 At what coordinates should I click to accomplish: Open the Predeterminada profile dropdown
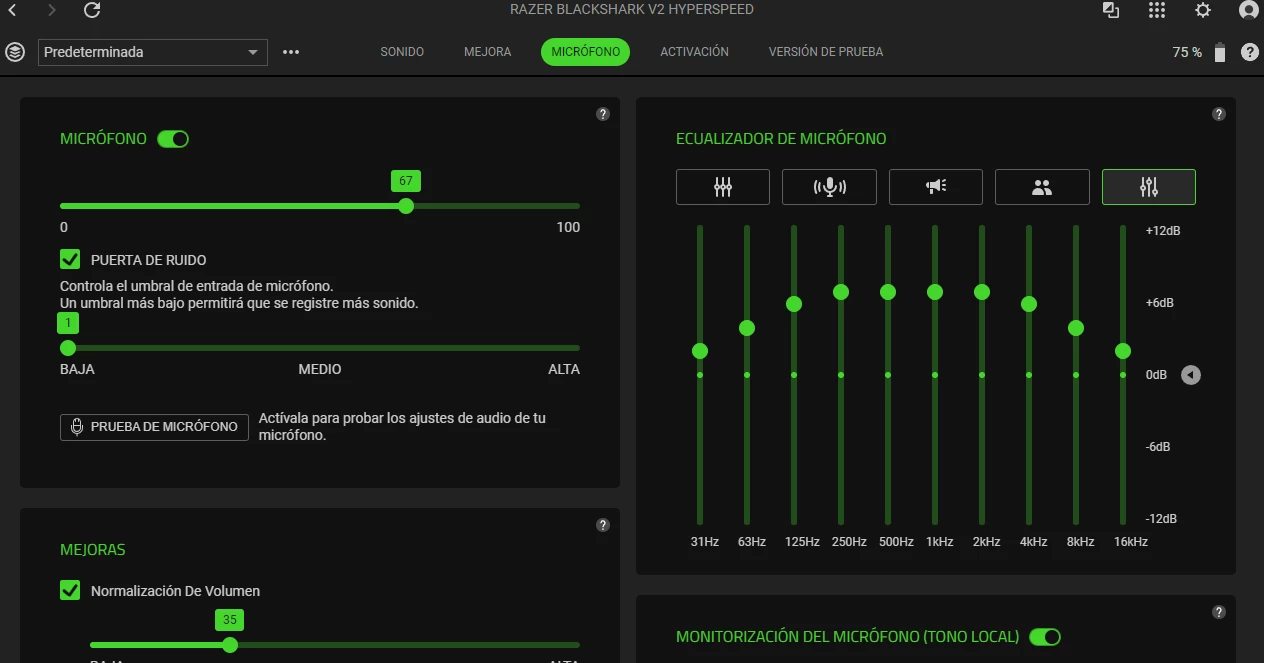click(x=153, y=52)
